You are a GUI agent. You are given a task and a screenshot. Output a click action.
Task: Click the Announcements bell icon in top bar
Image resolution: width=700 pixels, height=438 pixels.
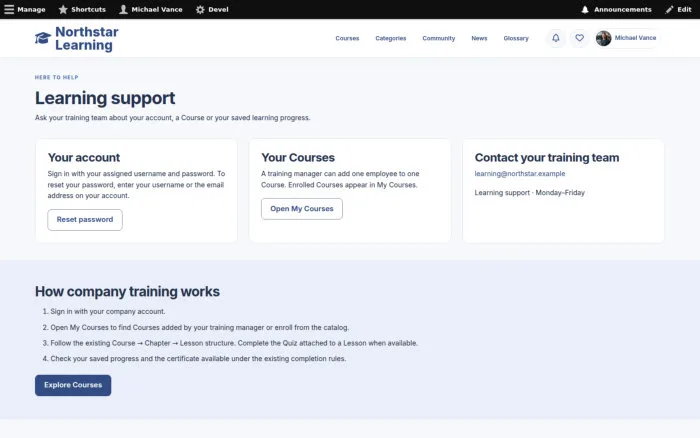pos(585,9)
